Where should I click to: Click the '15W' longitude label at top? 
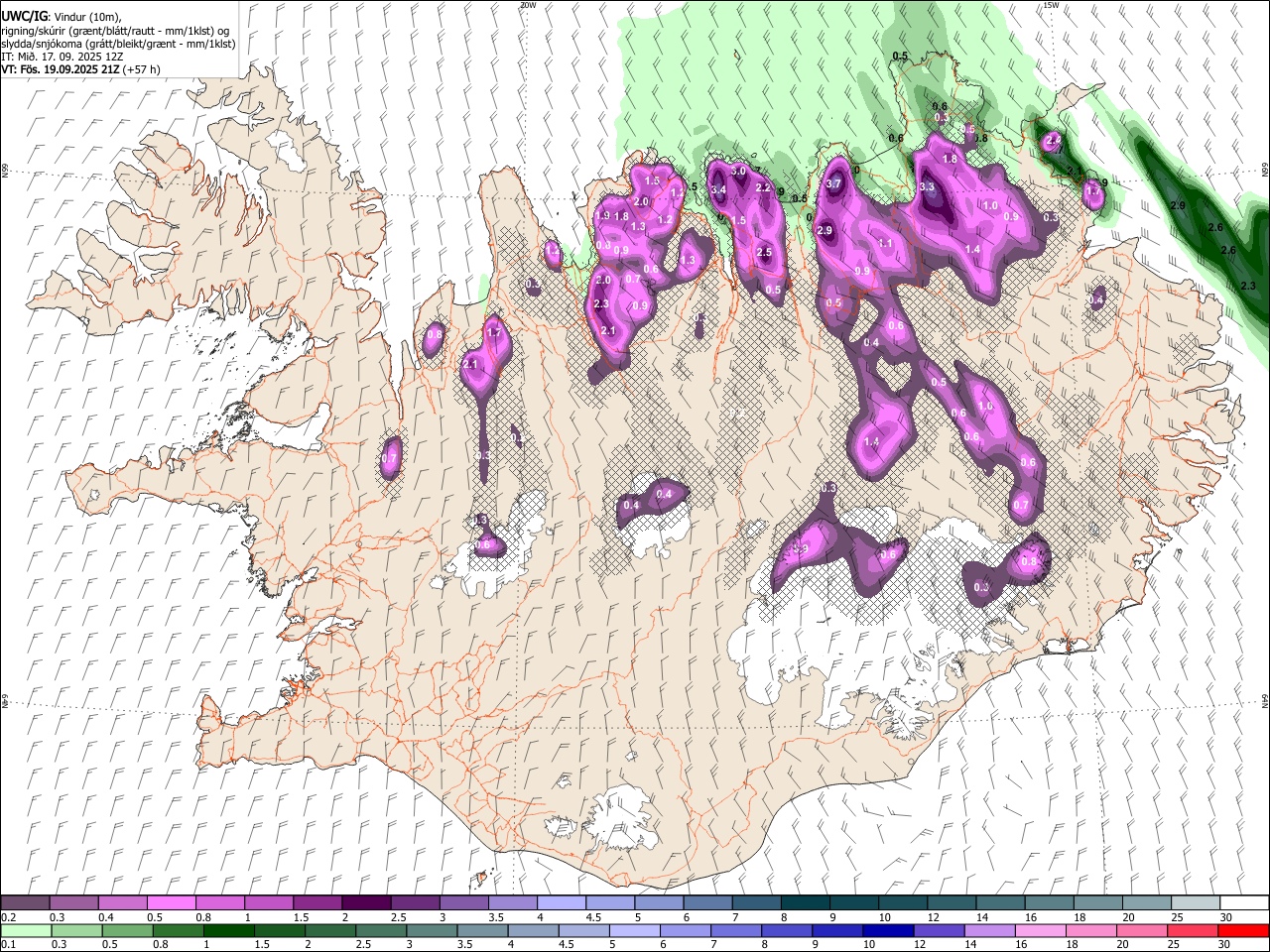[x=1051, y=5]
